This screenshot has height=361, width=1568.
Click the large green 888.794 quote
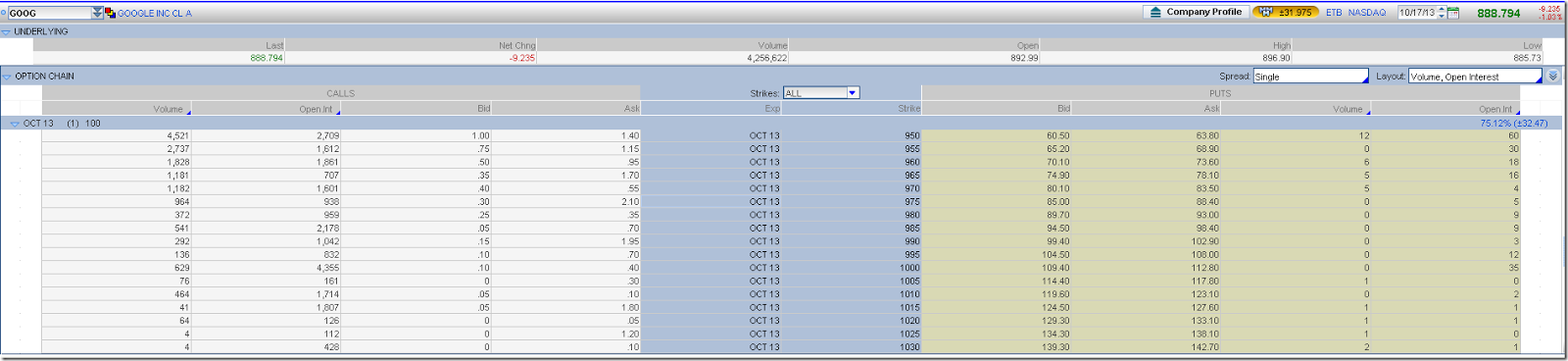tap(1498, 13)
